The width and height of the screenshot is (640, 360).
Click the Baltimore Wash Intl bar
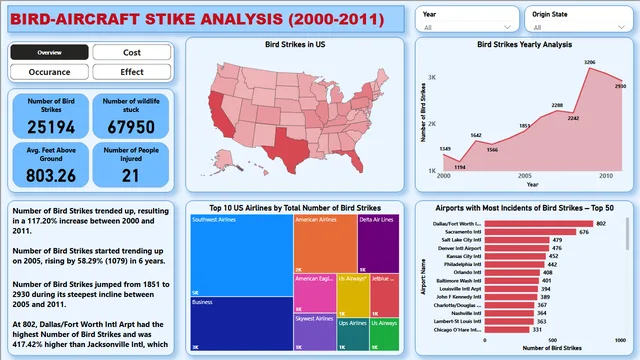pos(512,280)
